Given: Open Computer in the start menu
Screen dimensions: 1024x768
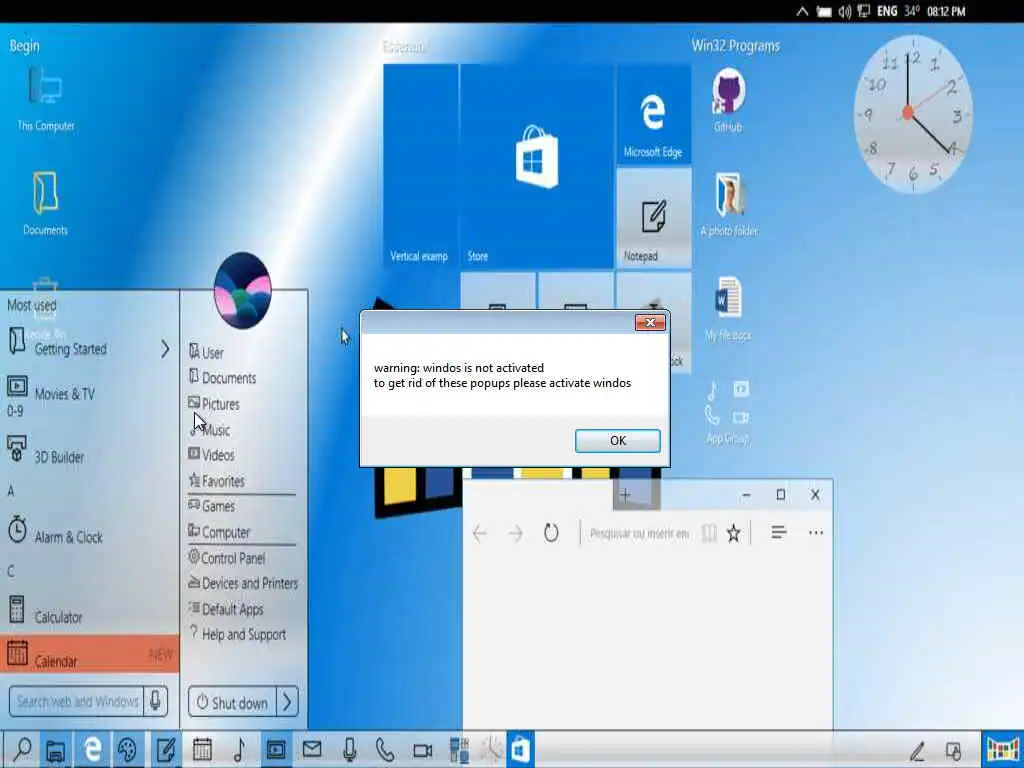Looking at the screenshot, I should click(x=219, y=532).
